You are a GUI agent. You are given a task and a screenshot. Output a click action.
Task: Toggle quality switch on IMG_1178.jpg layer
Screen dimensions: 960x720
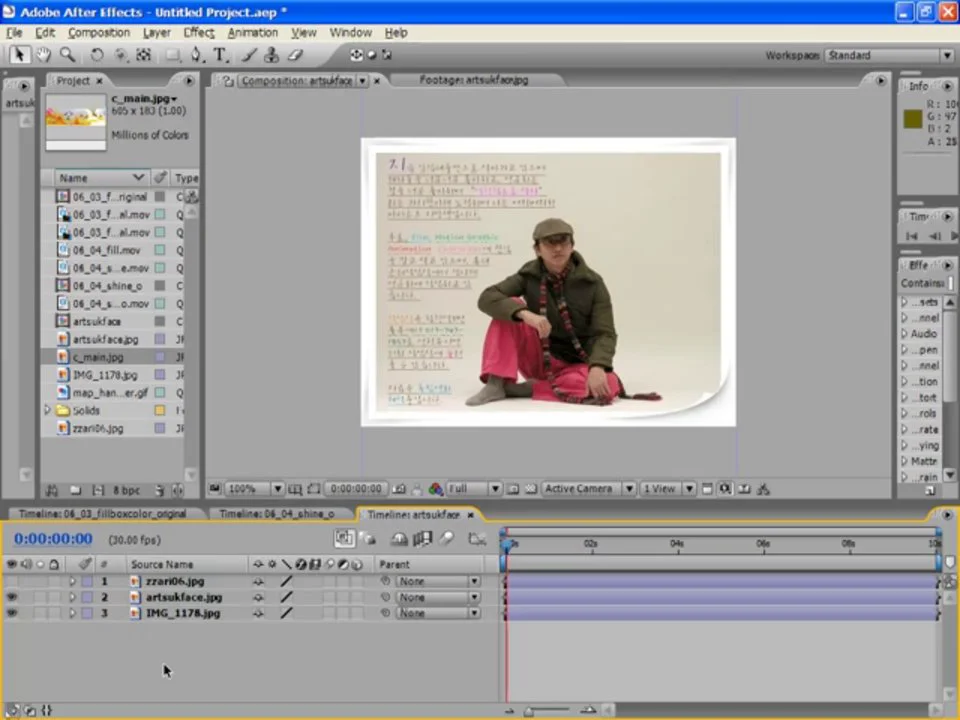click(286, 613)
